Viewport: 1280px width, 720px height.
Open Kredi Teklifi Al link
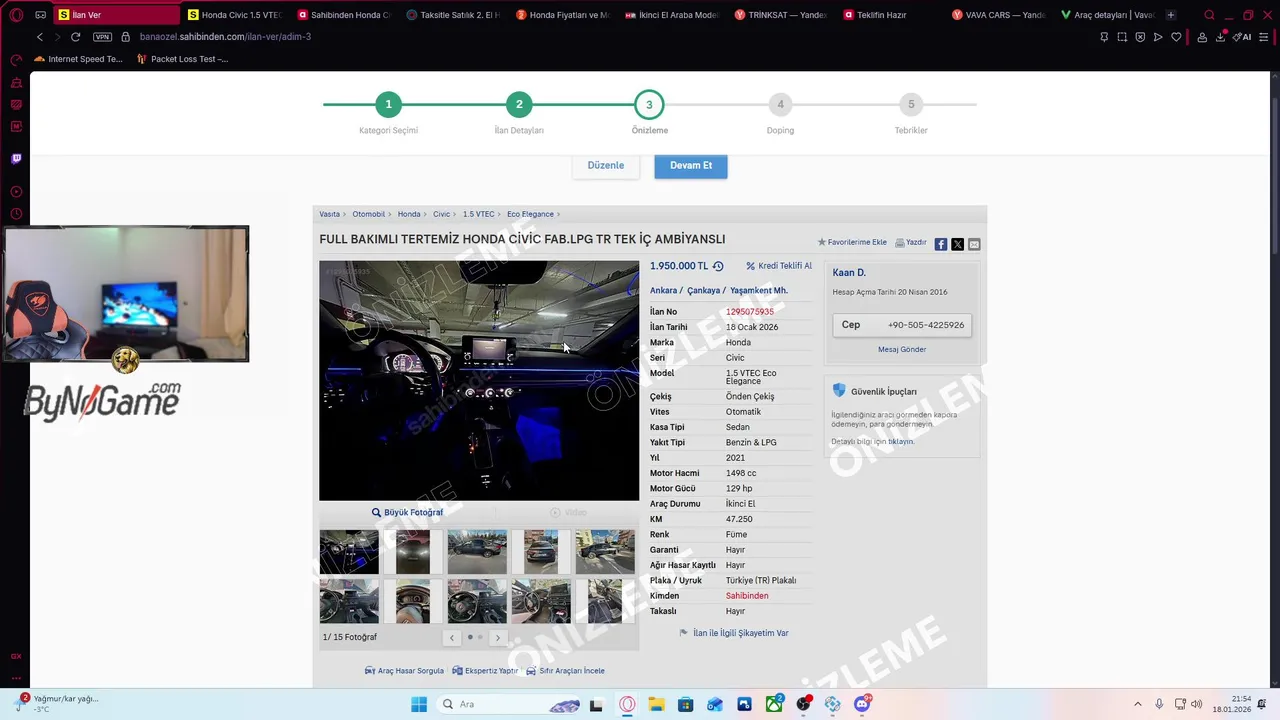pyautogui.click(x=779, y=266)
